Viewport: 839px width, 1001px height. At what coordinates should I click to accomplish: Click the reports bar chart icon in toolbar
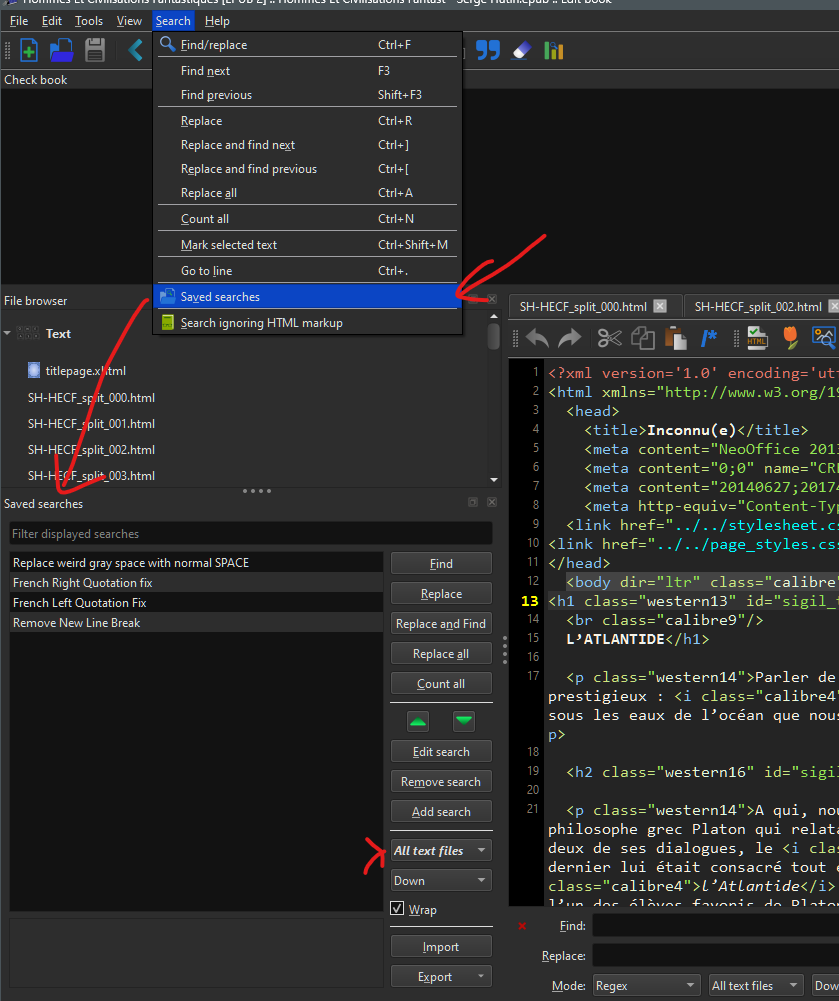coord(554,50)
